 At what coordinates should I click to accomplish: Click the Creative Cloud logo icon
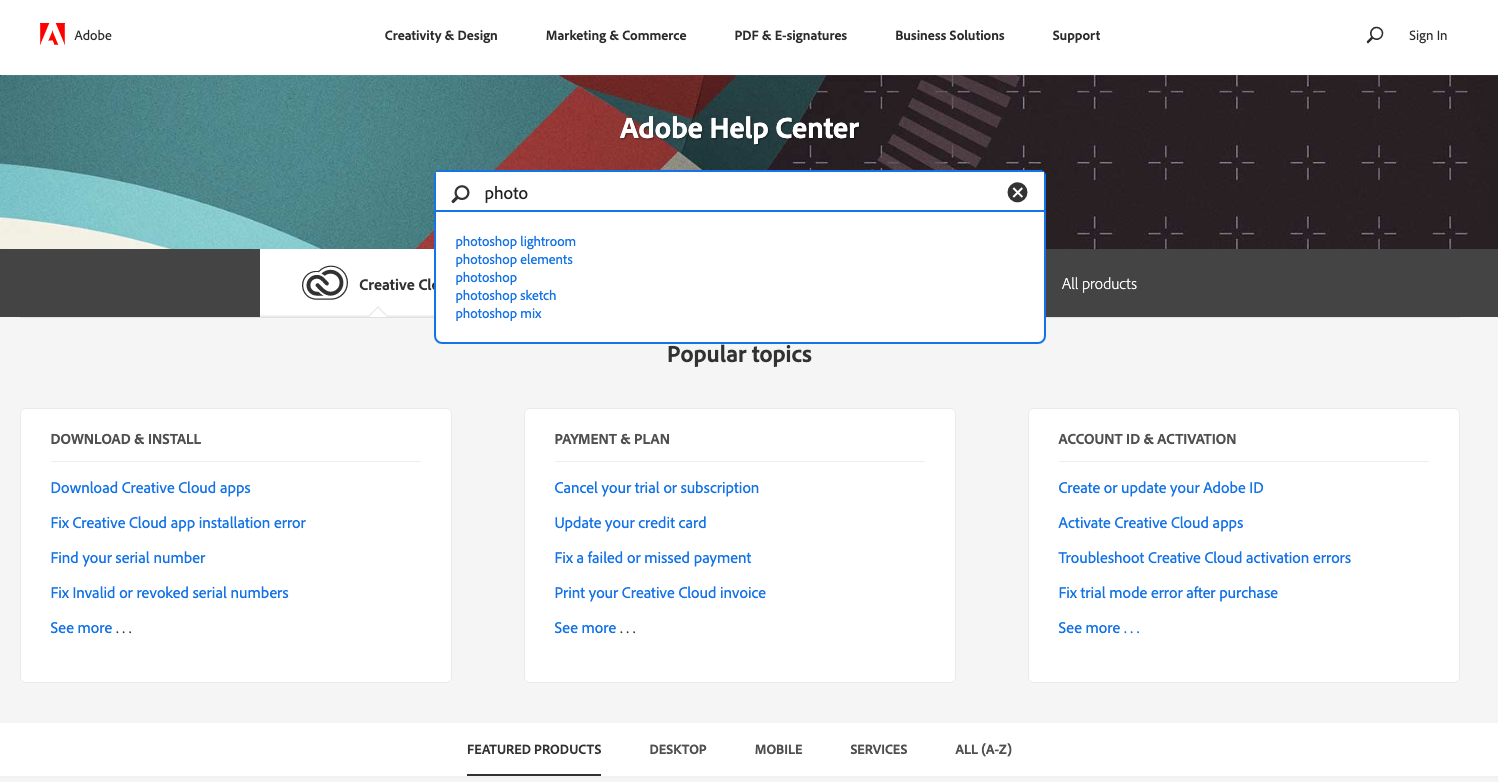point(325,284)
